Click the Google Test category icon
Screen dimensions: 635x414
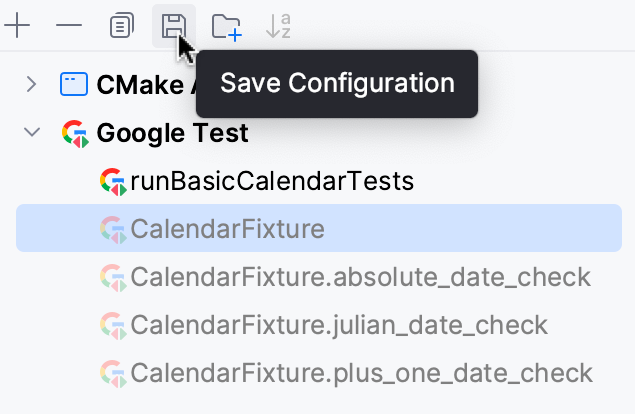pyautogui.click(x=75, y=133)
